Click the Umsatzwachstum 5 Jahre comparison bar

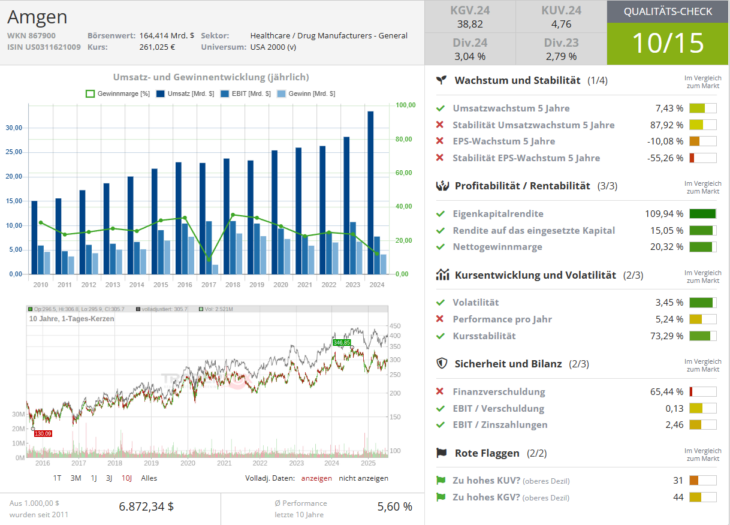[703, 108]
